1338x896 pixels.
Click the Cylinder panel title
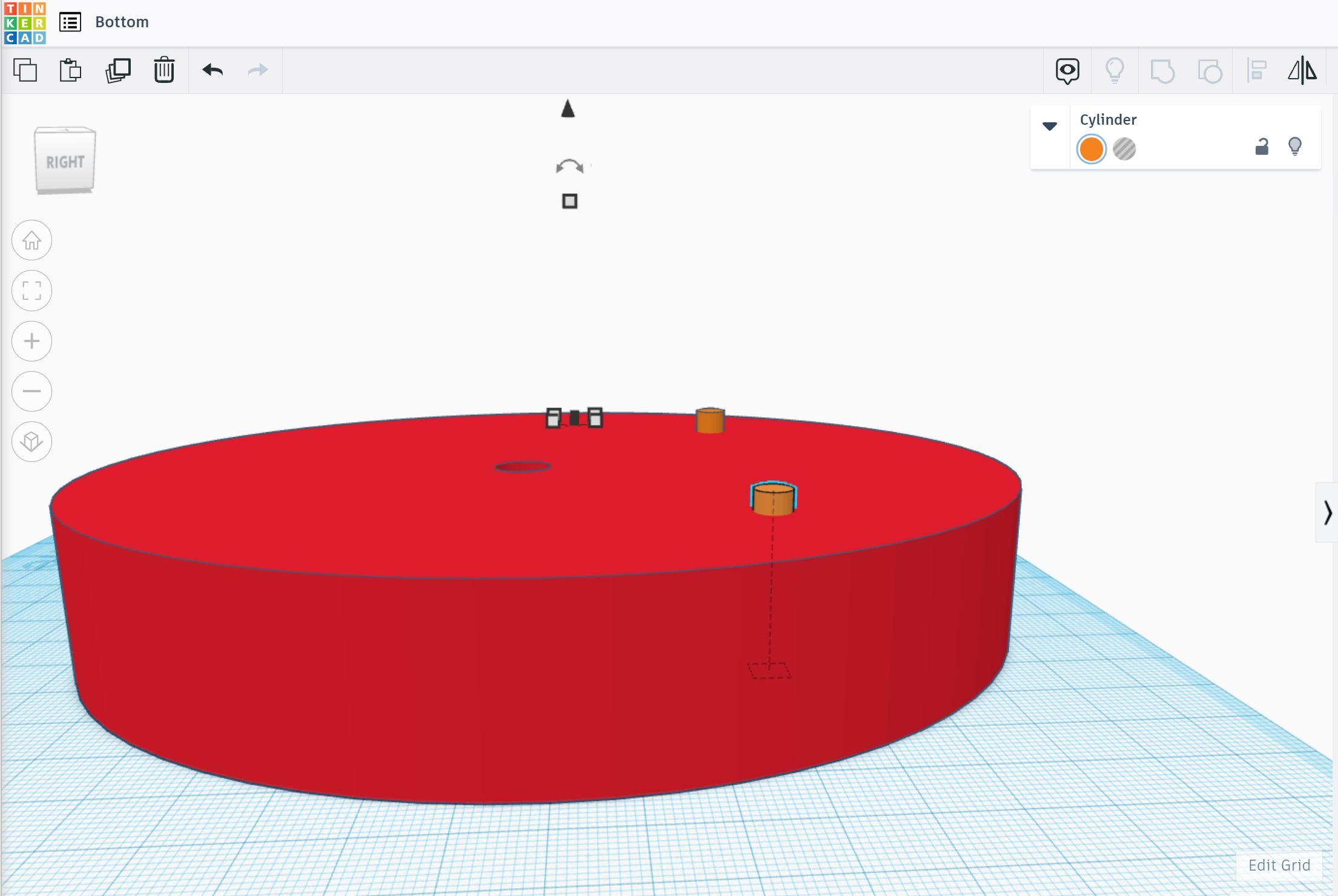click(x=1108, y=120)
